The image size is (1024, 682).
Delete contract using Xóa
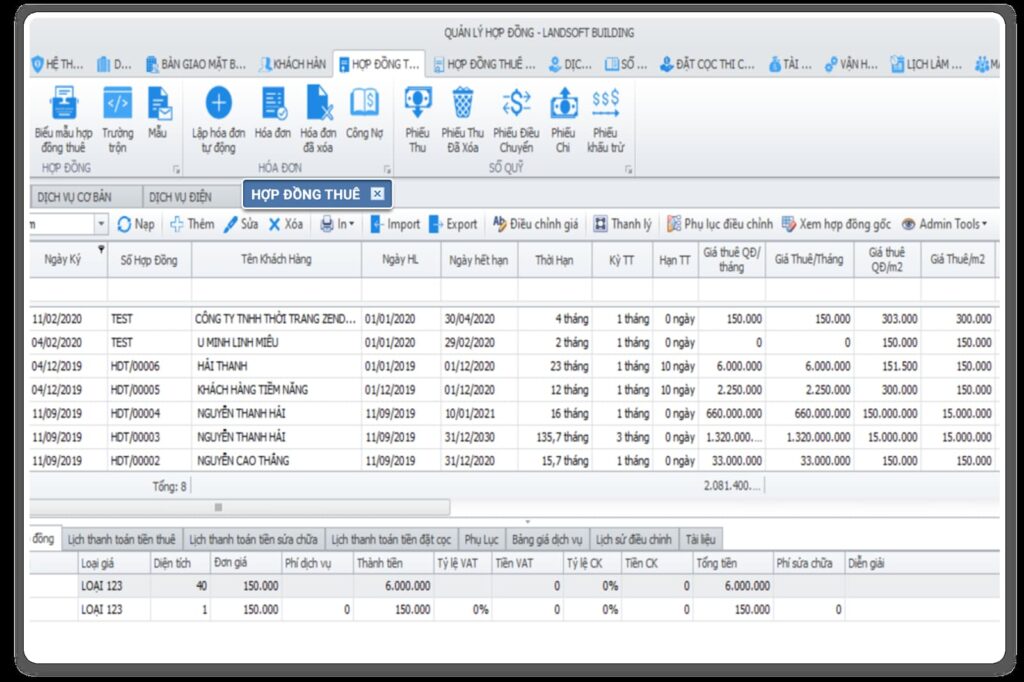285,224
